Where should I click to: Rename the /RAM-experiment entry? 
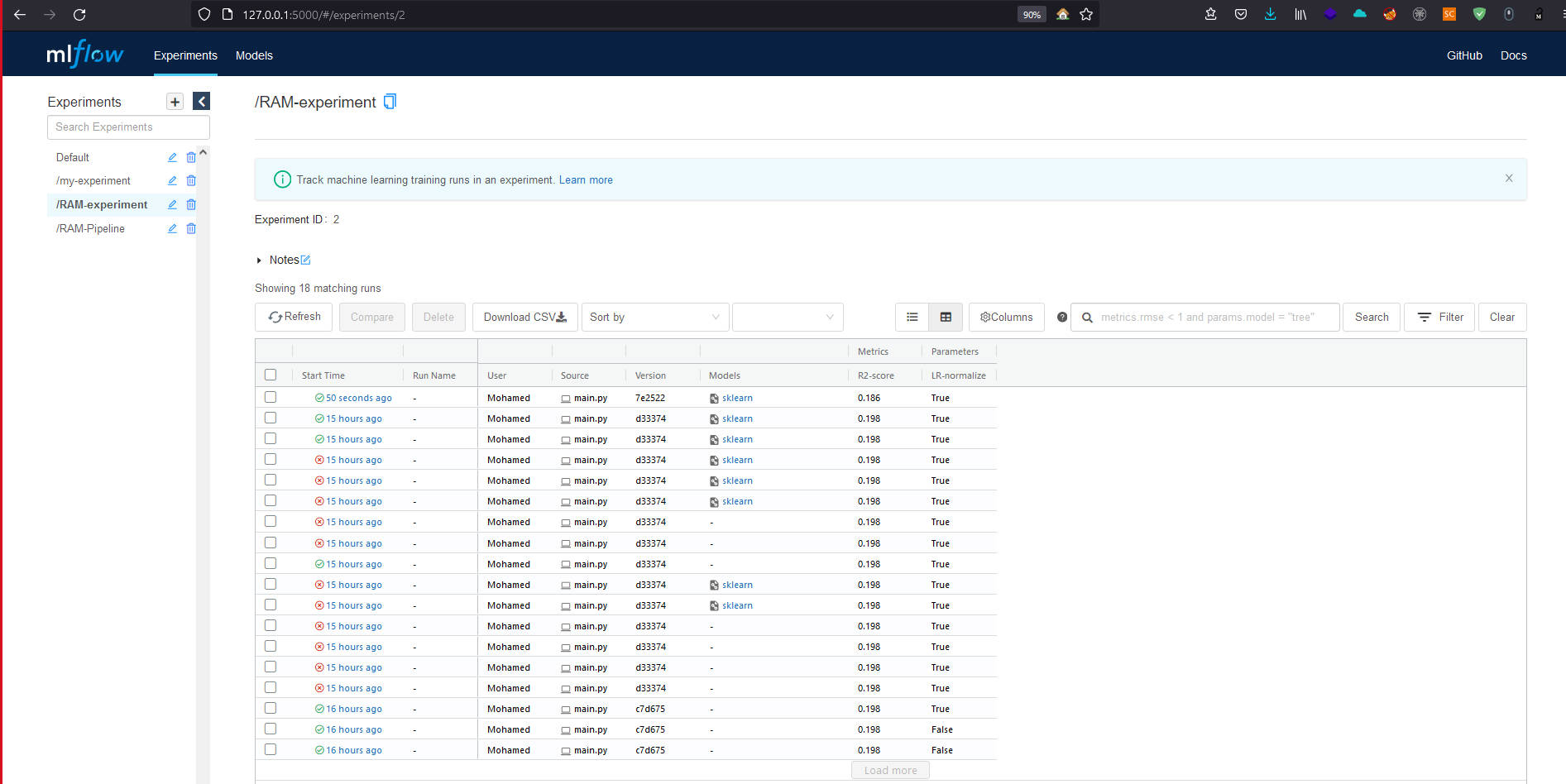pos(172,204)
